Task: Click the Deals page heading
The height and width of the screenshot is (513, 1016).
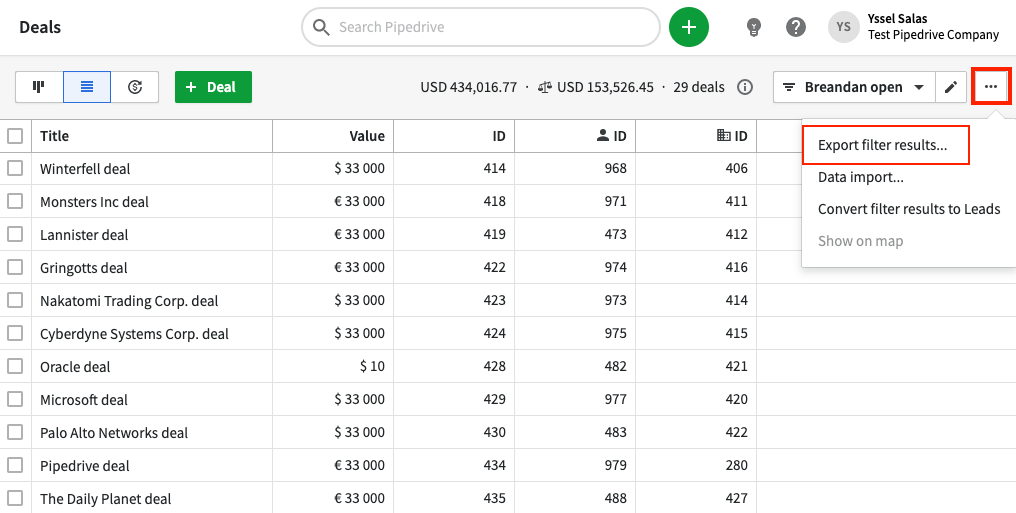Action: [40, 27]
